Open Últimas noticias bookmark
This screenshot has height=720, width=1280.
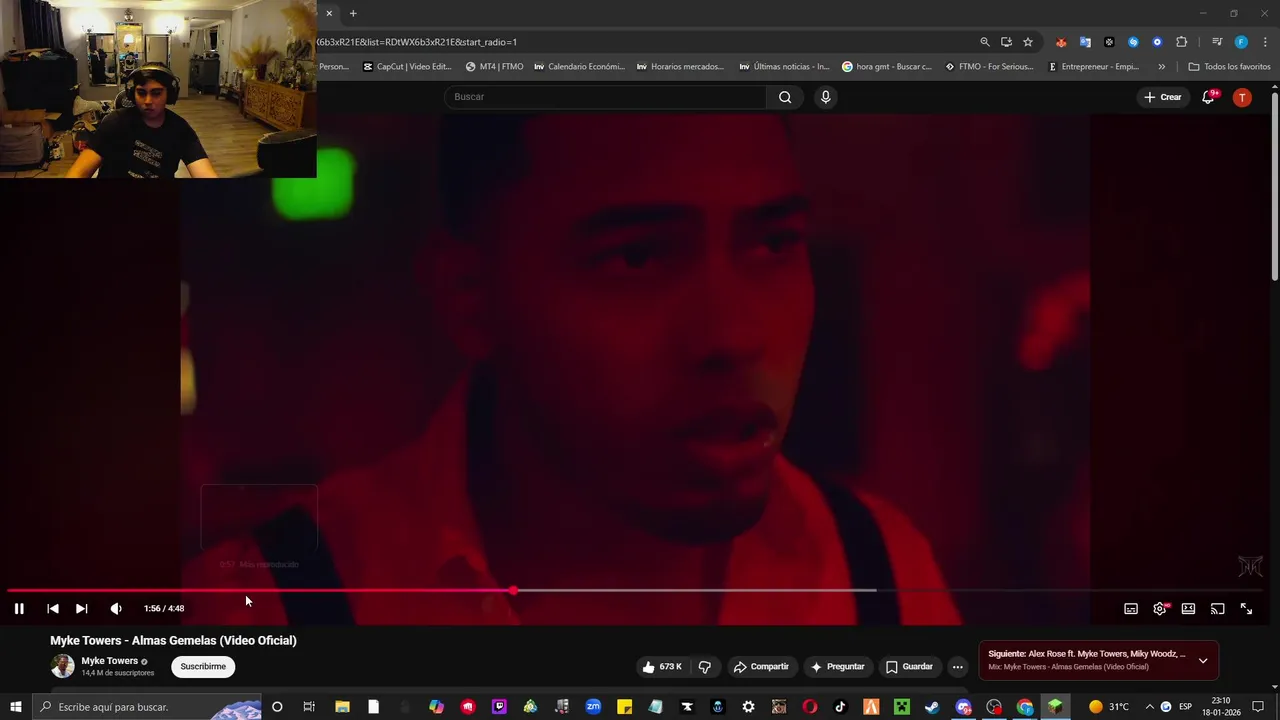coord(784,67)
